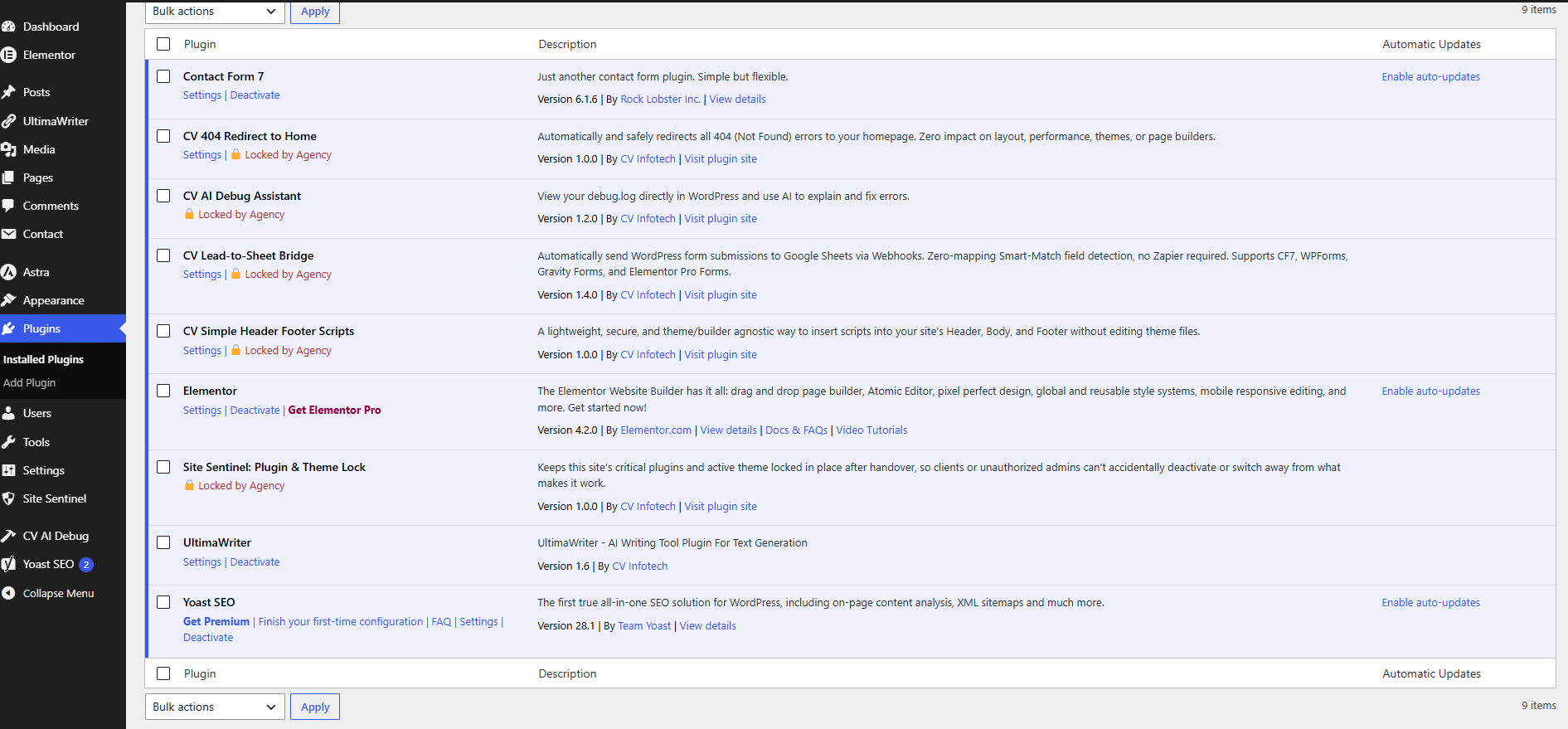Click the Appearance paintbrush icon
Viewport: 1568px width, 729px height.
[9, 300]
